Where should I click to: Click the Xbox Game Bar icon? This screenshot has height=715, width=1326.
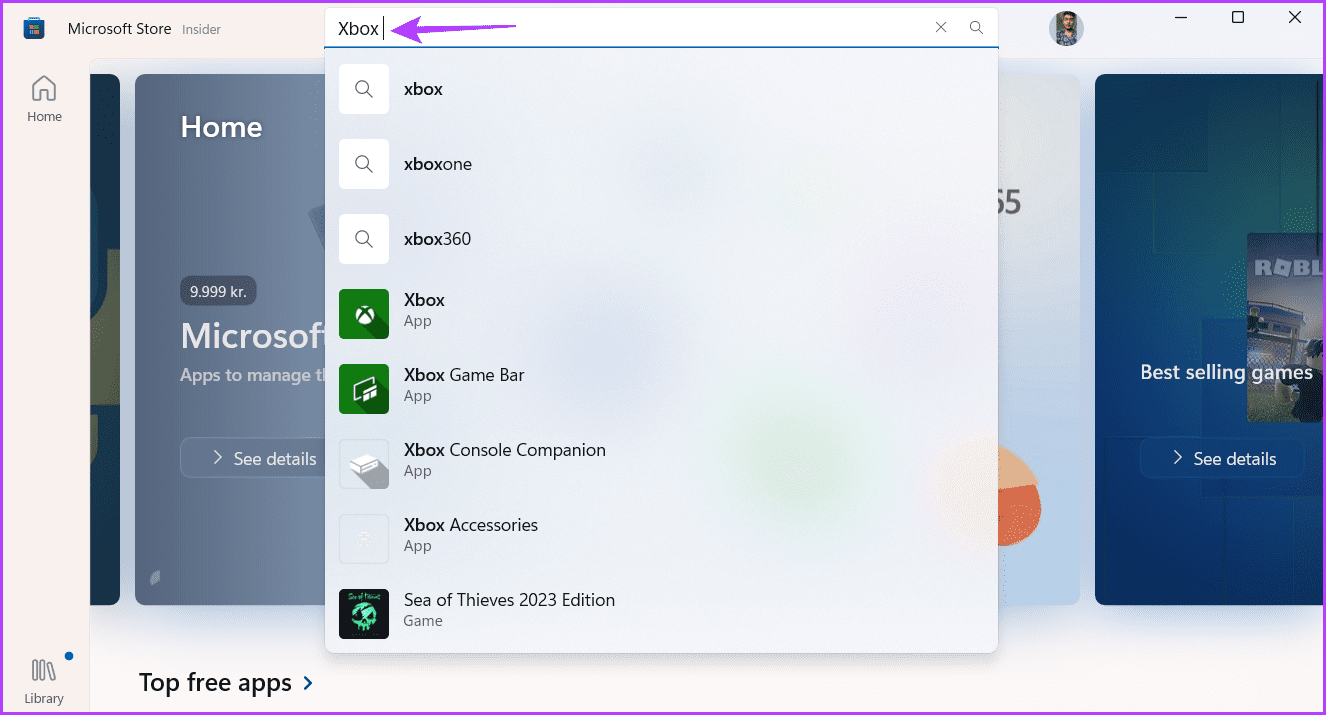coord(364,389)
